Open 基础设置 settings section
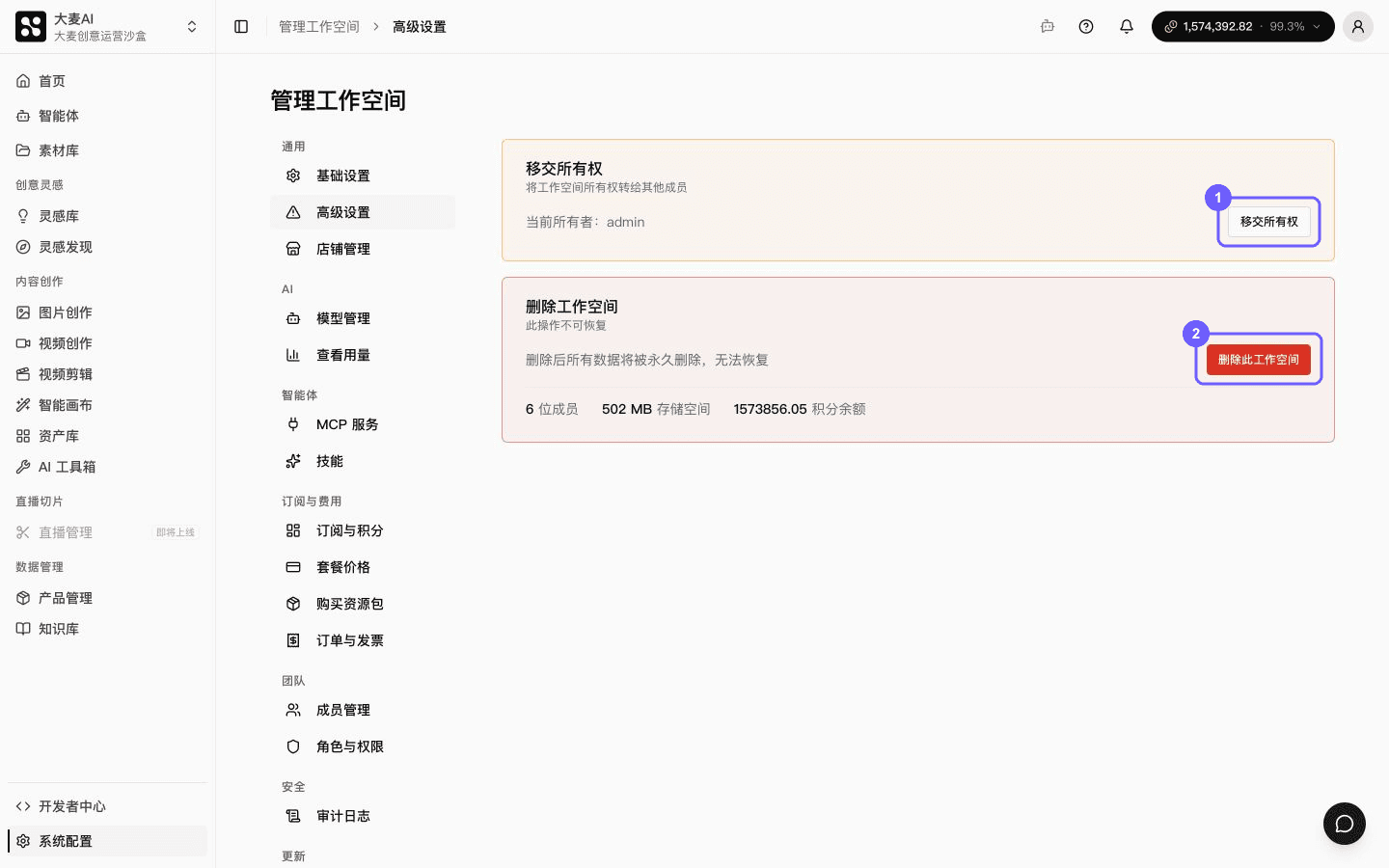This screenshot has width=1389, height=868. (363, 176)
